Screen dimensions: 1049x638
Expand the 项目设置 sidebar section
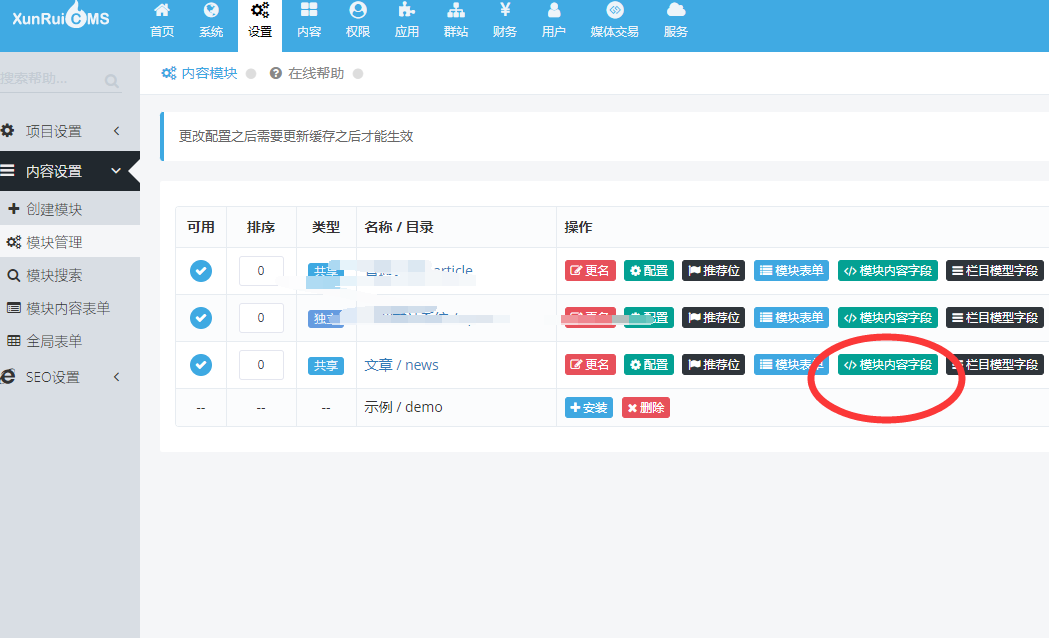(70, 131)
